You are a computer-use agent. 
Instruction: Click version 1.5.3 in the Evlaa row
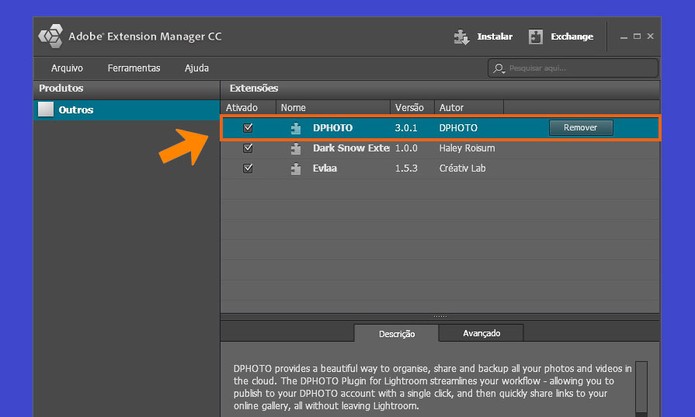(x=406, y=168)
